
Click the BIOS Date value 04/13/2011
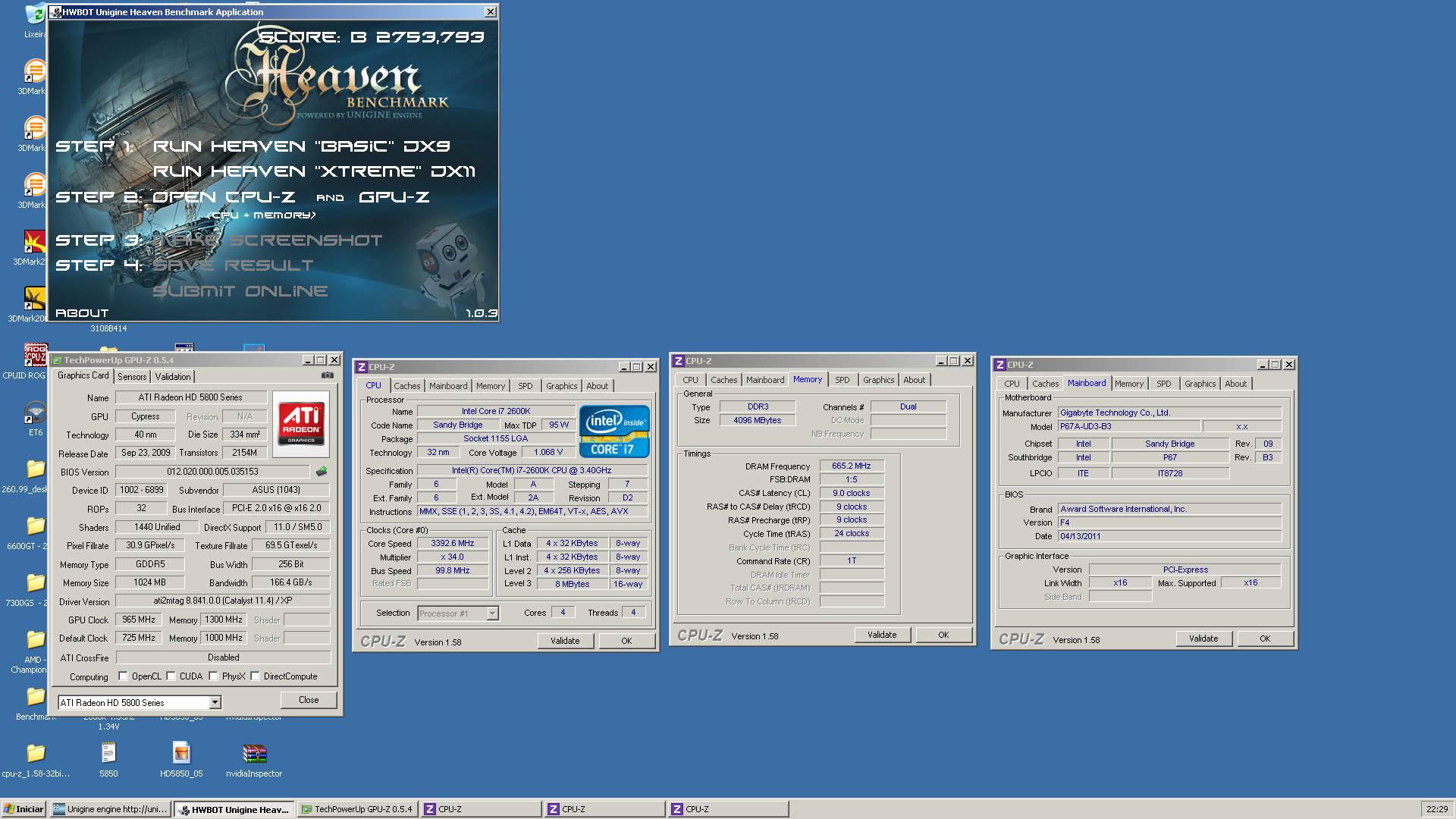click(x=1169, y=536)
